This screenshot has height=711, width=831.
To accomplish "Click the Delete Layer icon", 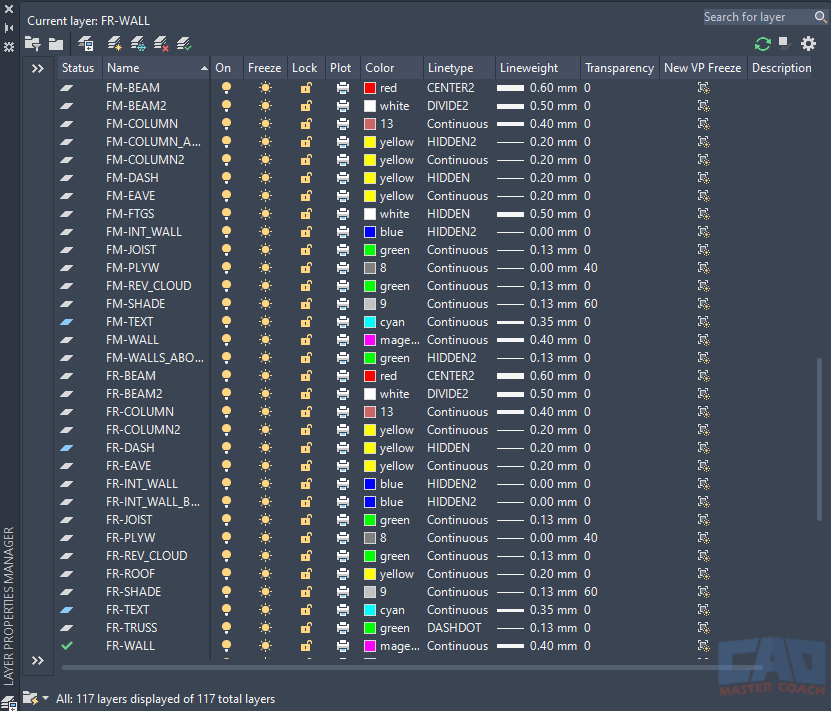I will click(161, 43).
